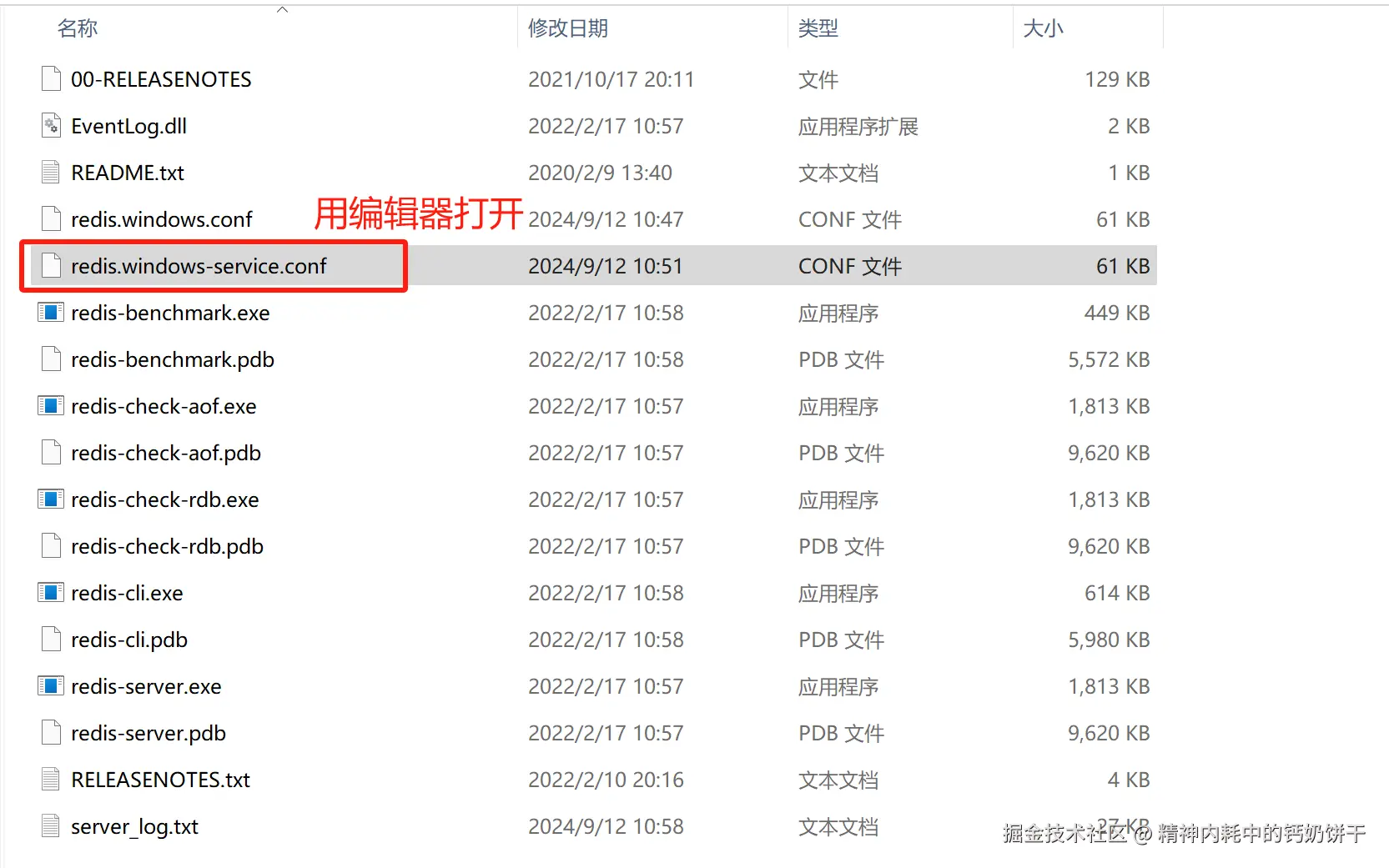Click the redis-check-rdb.exe application icon
Viewport: 1389px width, 868px height.
click(x=51, y=499)
